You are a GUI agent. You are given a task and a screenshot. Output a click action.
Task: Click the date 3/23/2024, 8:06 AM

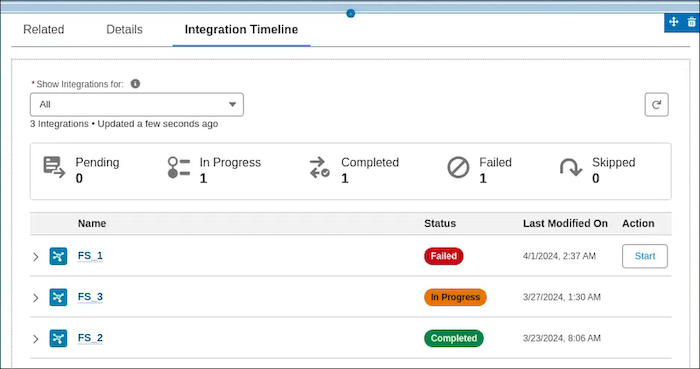coord(562,338)
